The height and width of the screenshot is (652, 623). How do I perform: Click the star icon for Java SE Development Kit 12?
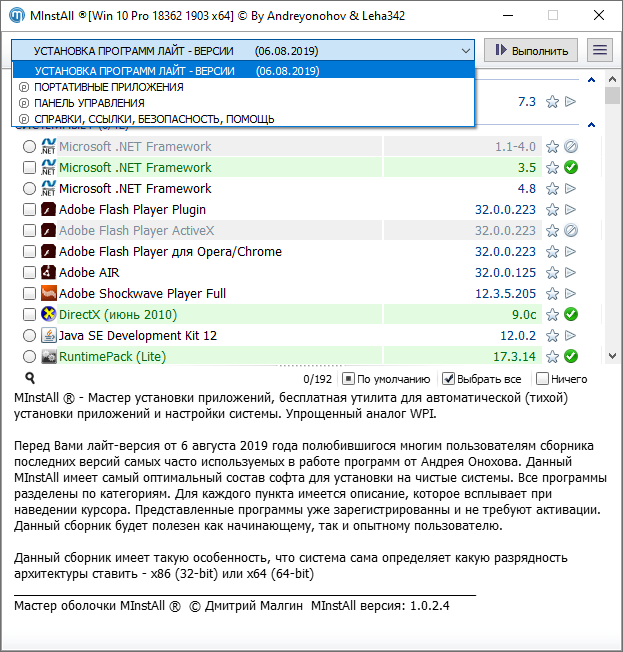point(552,336)
